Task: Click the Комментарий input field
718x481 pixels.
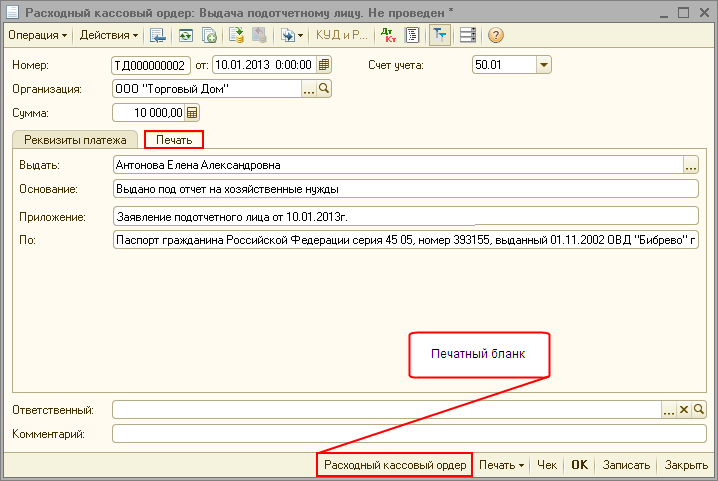Action: 409,433
